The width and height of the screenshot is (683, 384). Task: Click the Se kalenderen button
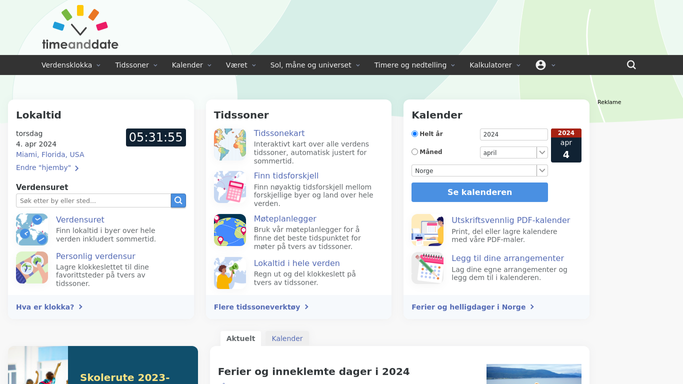480,192
